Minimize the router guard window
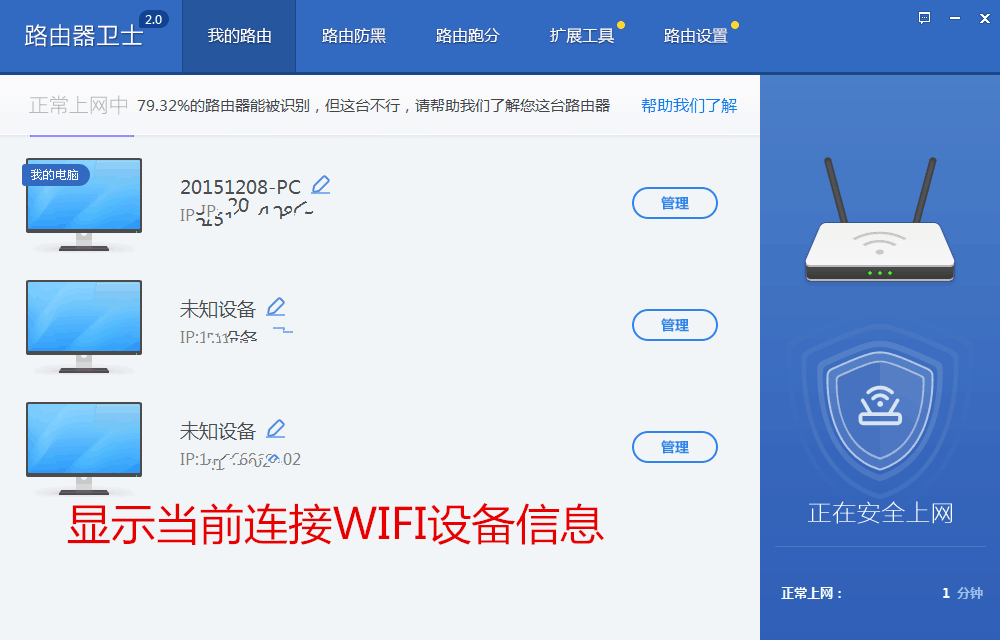The image size is (1000, 640). coord(955,18)
